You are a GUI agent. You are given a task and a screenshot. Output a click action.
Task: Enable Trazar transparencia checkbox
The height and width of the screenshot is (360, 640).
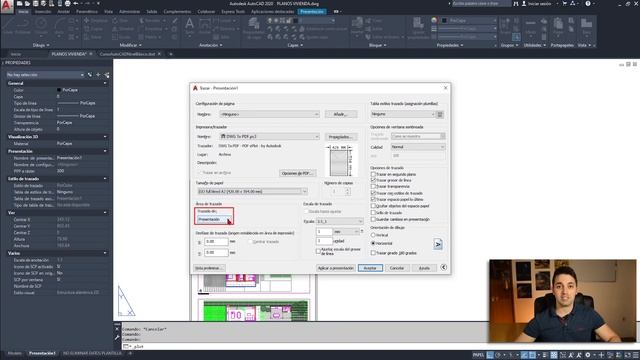click(373, 187)
